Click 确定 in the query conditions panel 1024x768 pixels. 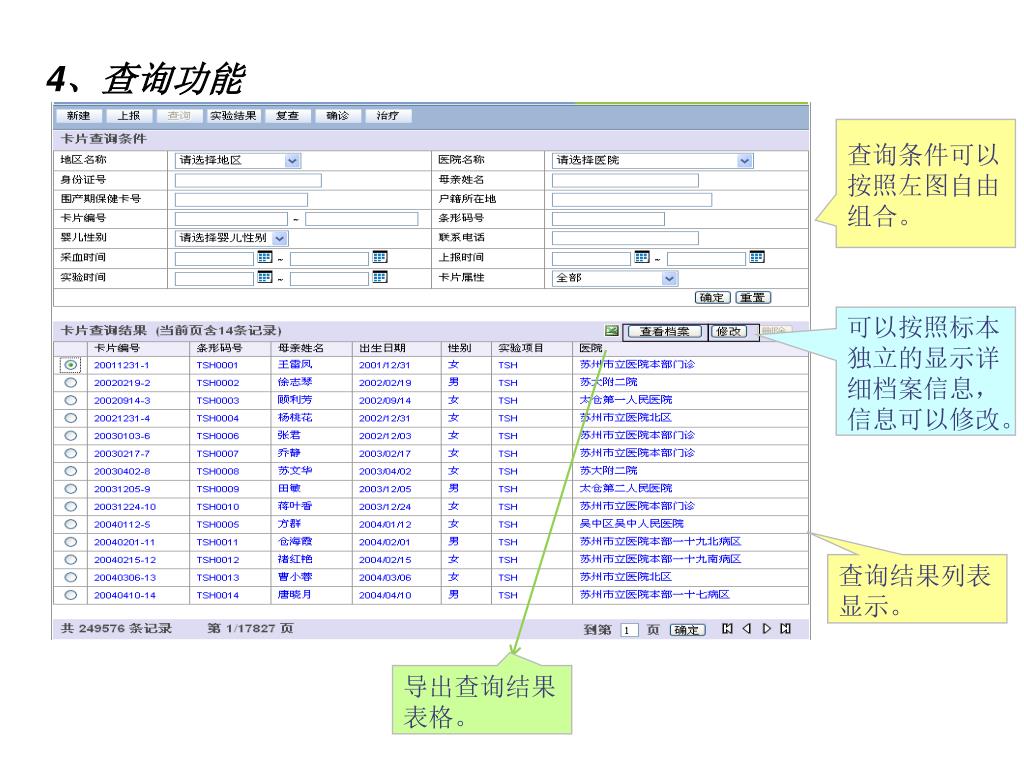[x=712, y=298]
